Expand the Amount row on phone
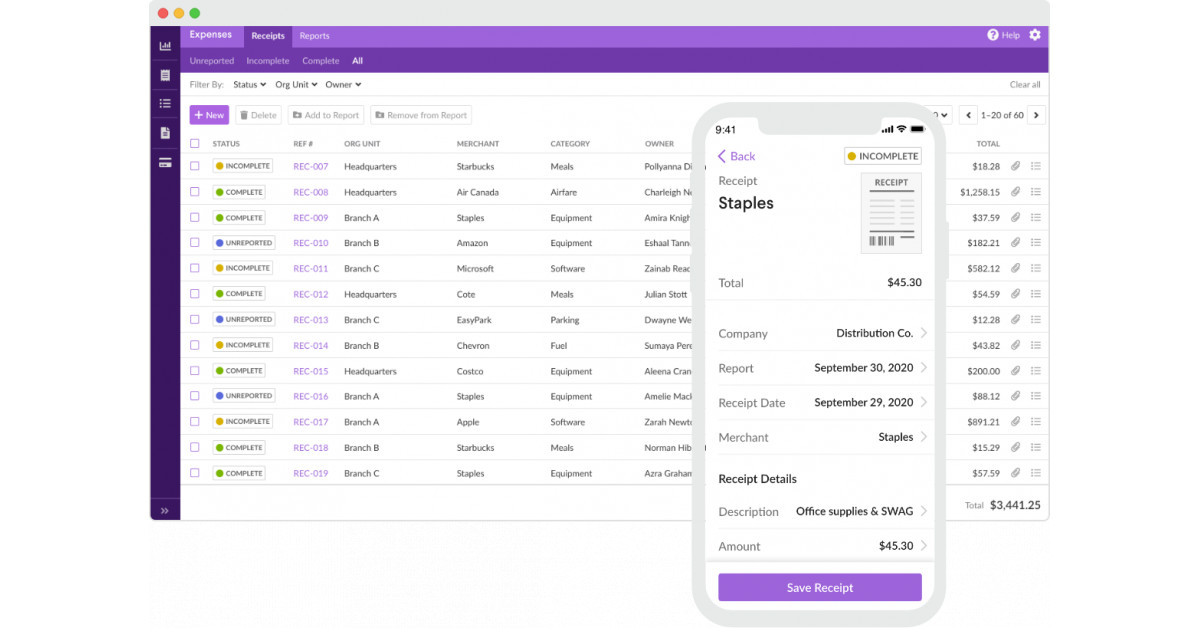This screenshot has height=628, width=1200. coord(821,546)
